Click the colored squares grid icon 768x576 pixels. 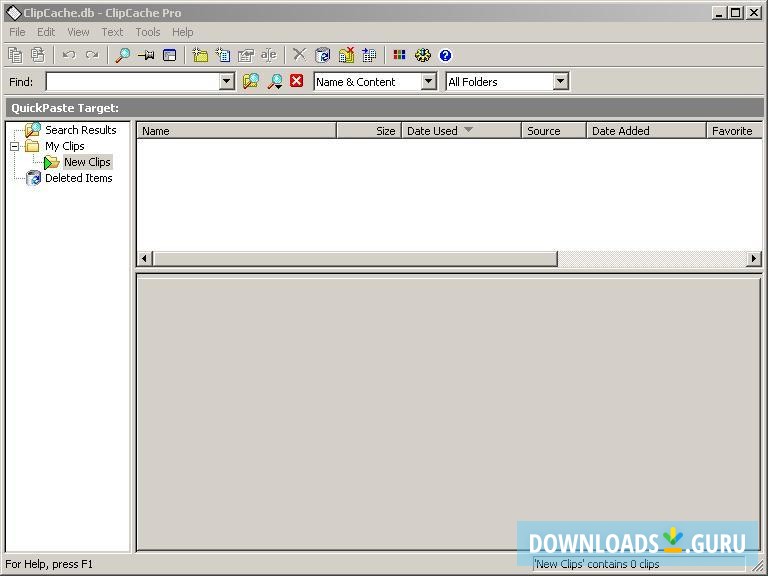(x=400, y=55)
